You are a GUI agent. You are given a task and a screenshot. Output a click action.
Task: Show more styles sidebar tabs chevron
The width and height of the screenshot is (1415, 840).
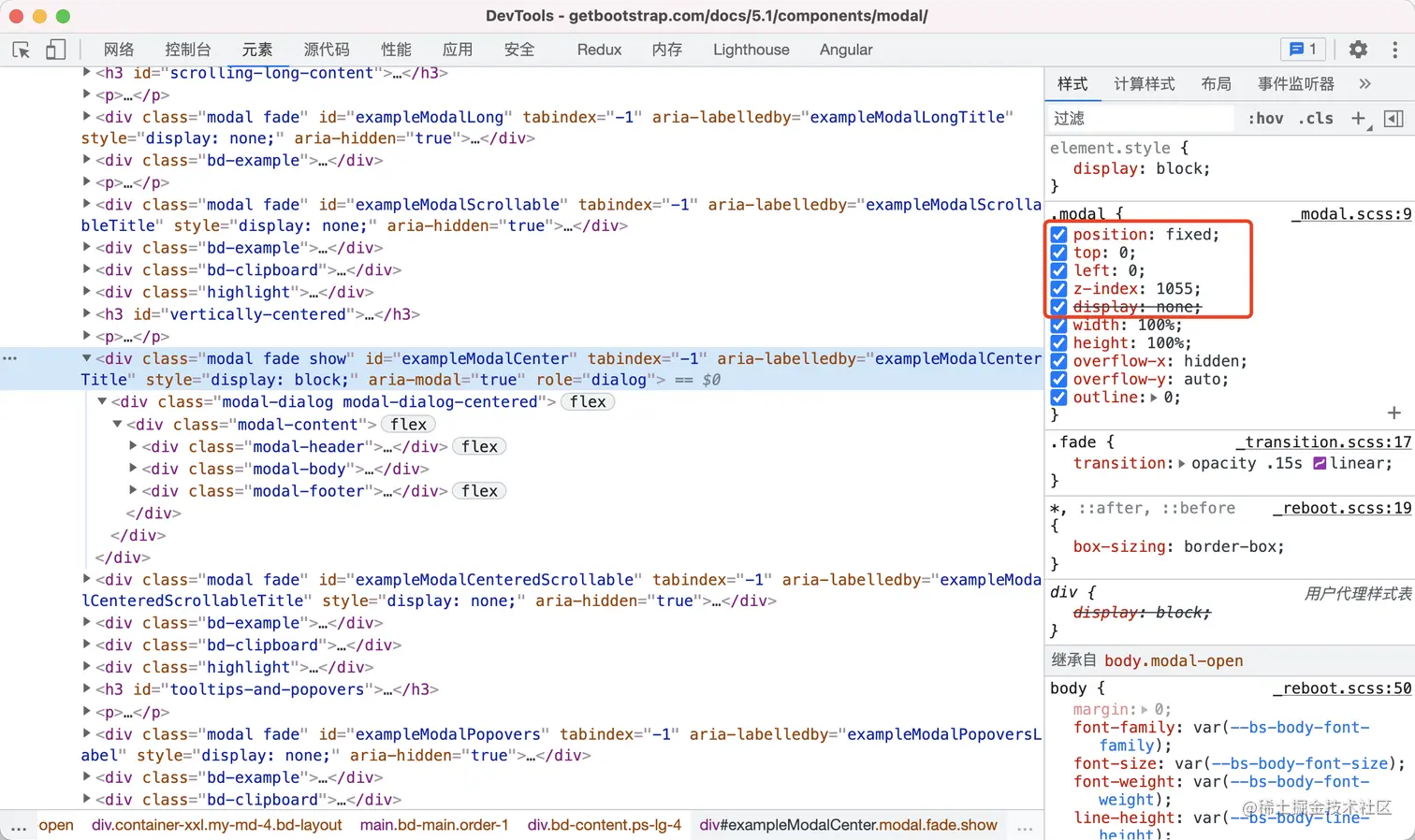pyautogui.click(x=1365, y=83)
